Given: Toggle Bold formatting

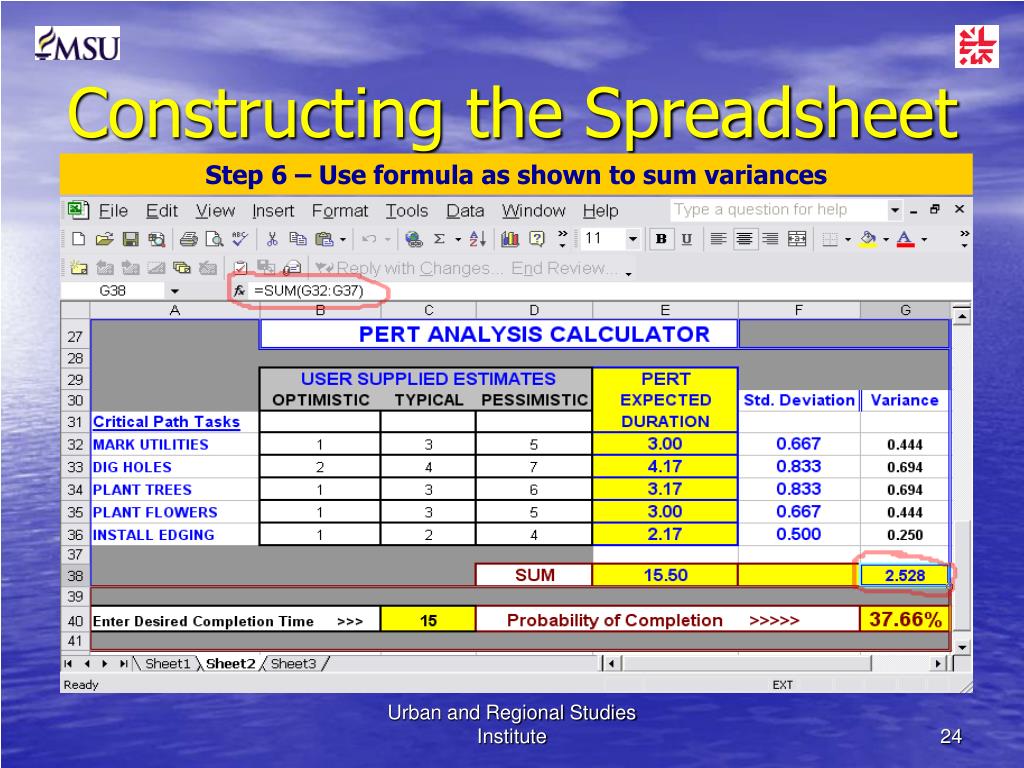Looking at the screenshot, I should tap(661, 239).
